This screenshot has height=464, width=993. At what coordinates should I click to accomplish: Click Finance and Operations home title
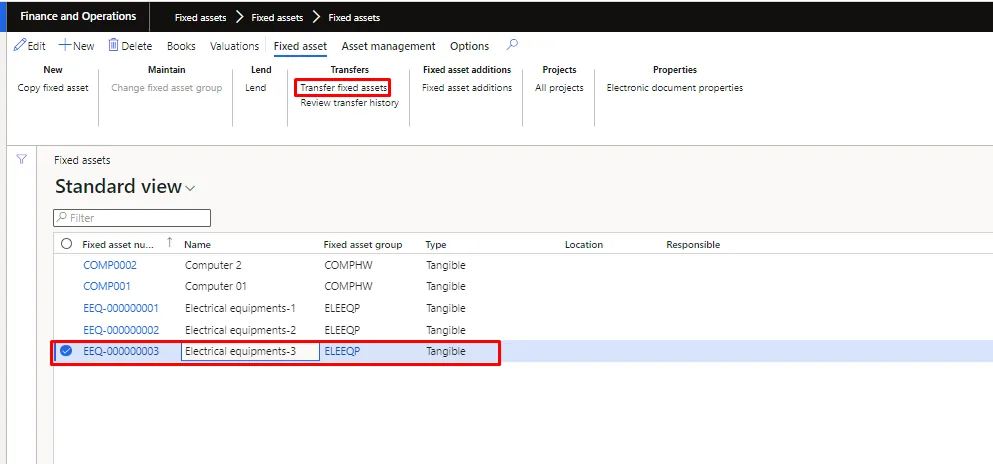point(78,16)
